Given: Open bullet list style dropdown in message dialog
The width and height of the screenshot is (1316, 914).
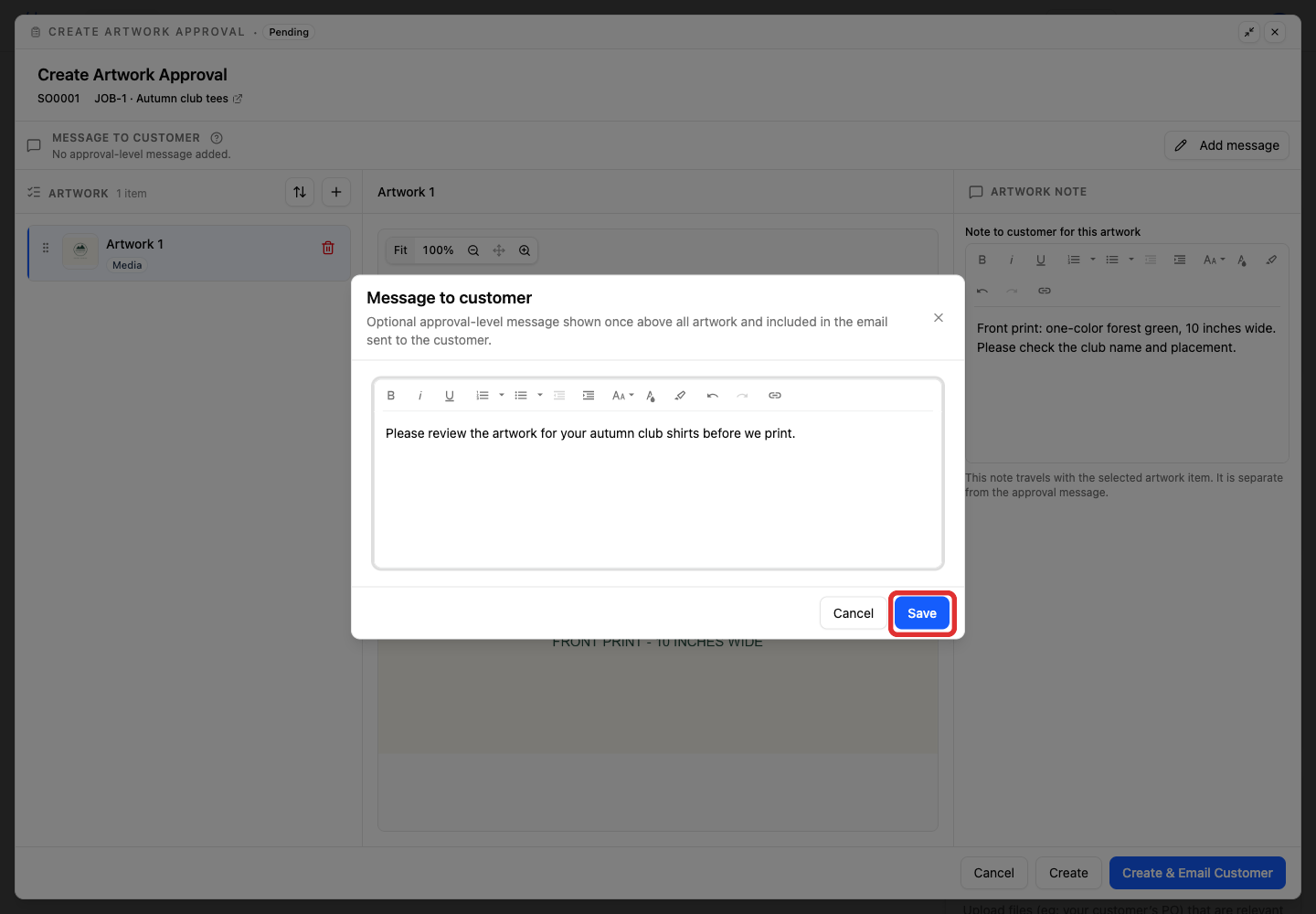Looking at the screenshot, I should click(540, 396).
